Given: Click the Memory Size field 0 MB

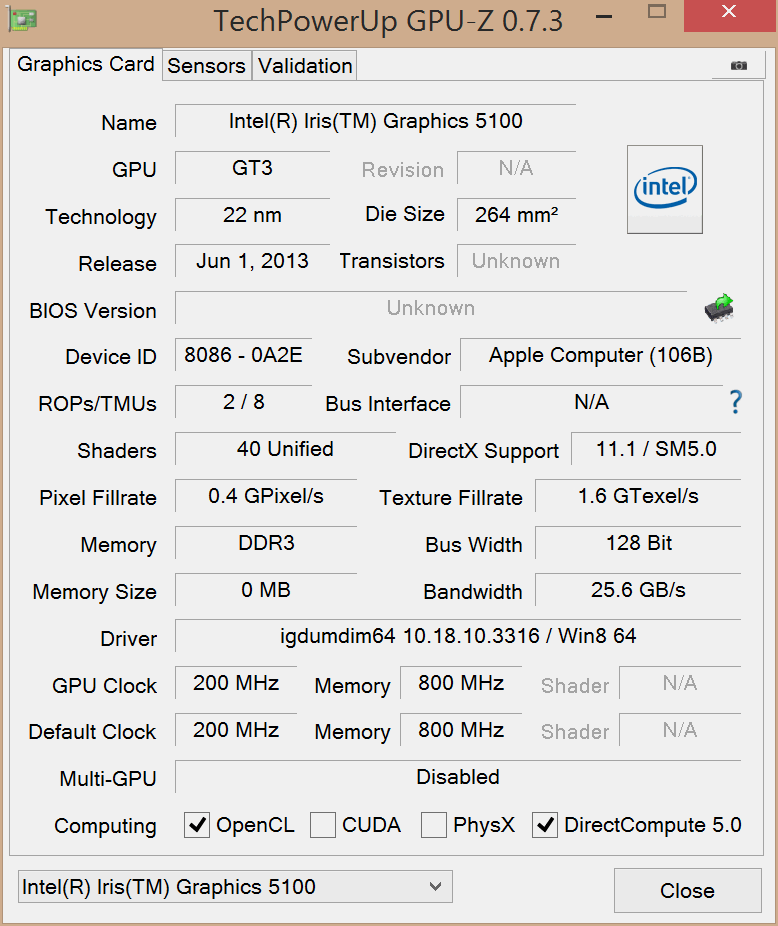Looking at the screenshot, I should pos(266,590).
